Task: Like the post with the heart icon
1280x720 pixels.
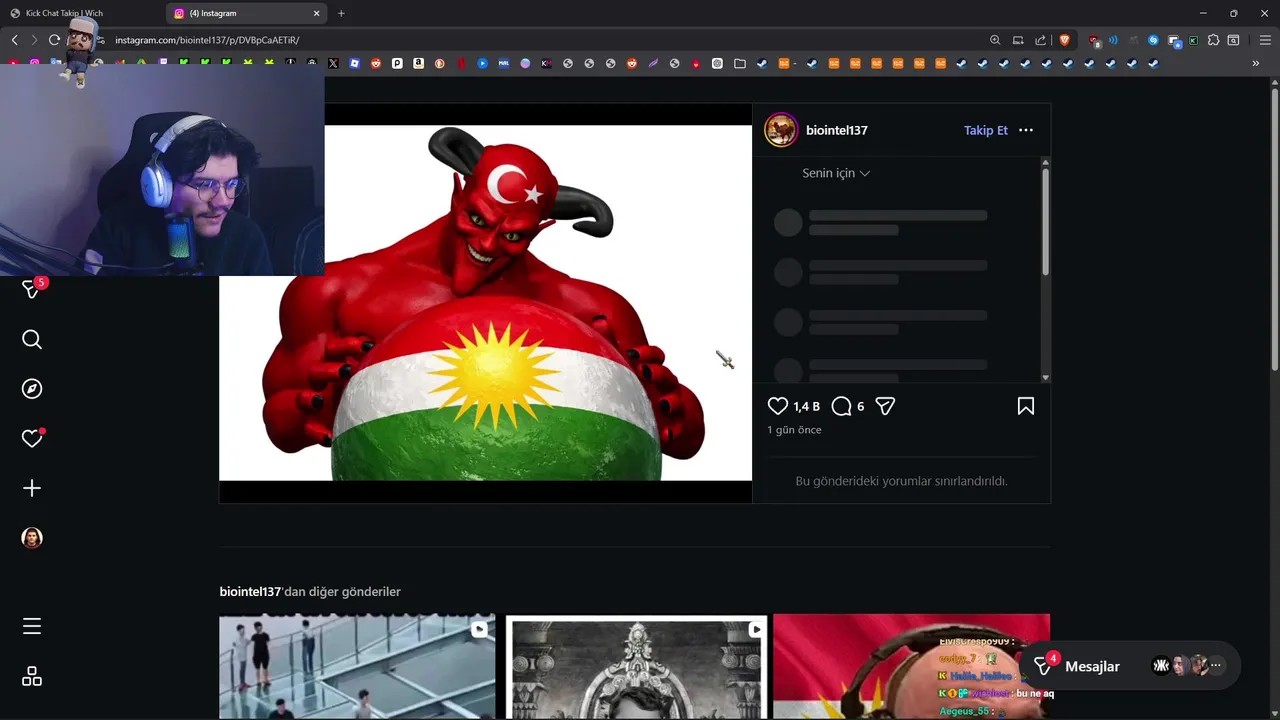Action: pos(778,406)
